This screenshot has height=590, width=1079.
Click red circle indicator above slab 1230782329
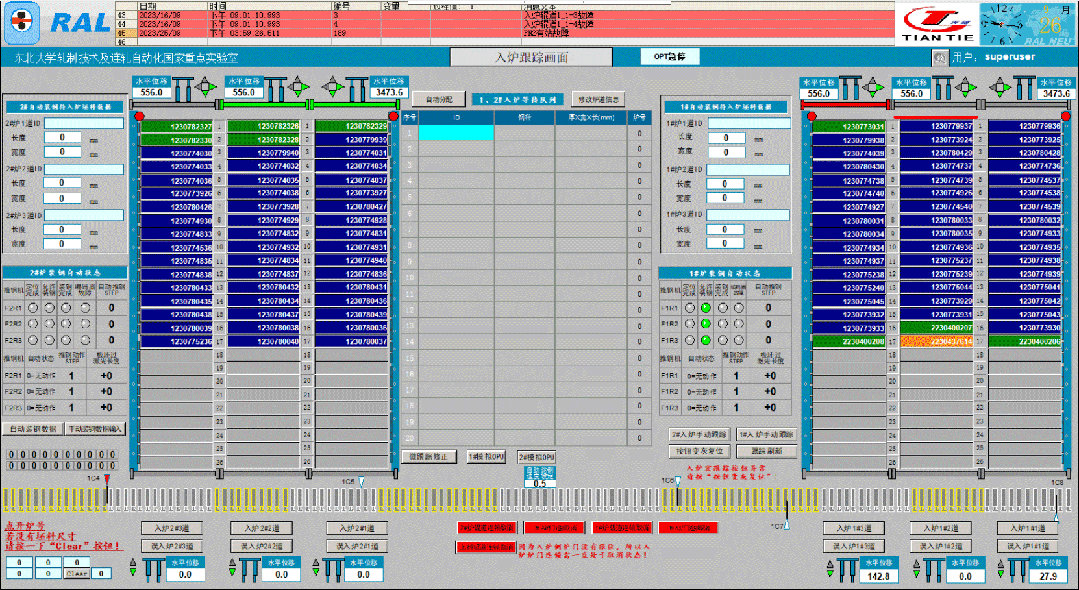393,116
